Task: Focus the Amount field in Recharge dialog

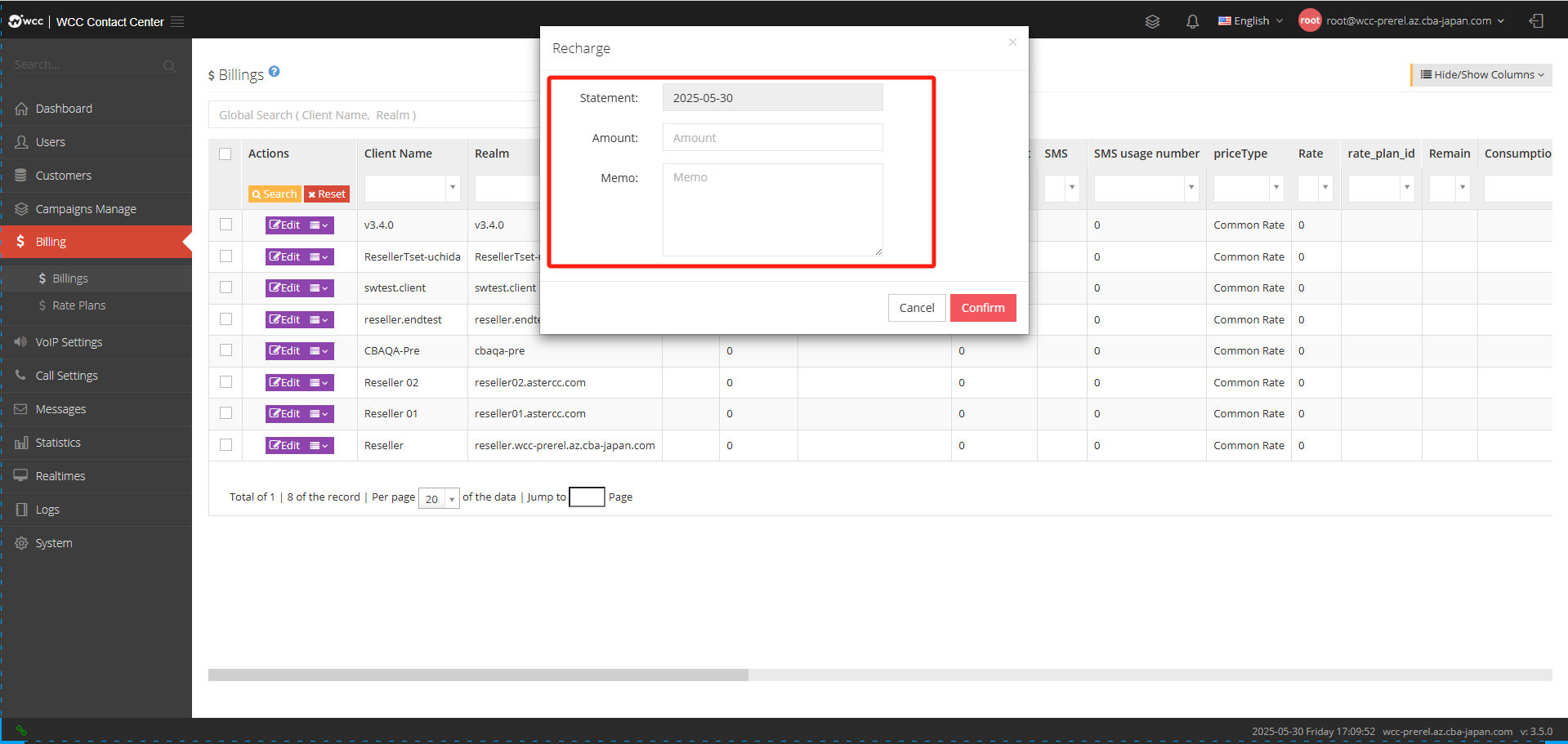Action: coord(773,137)
